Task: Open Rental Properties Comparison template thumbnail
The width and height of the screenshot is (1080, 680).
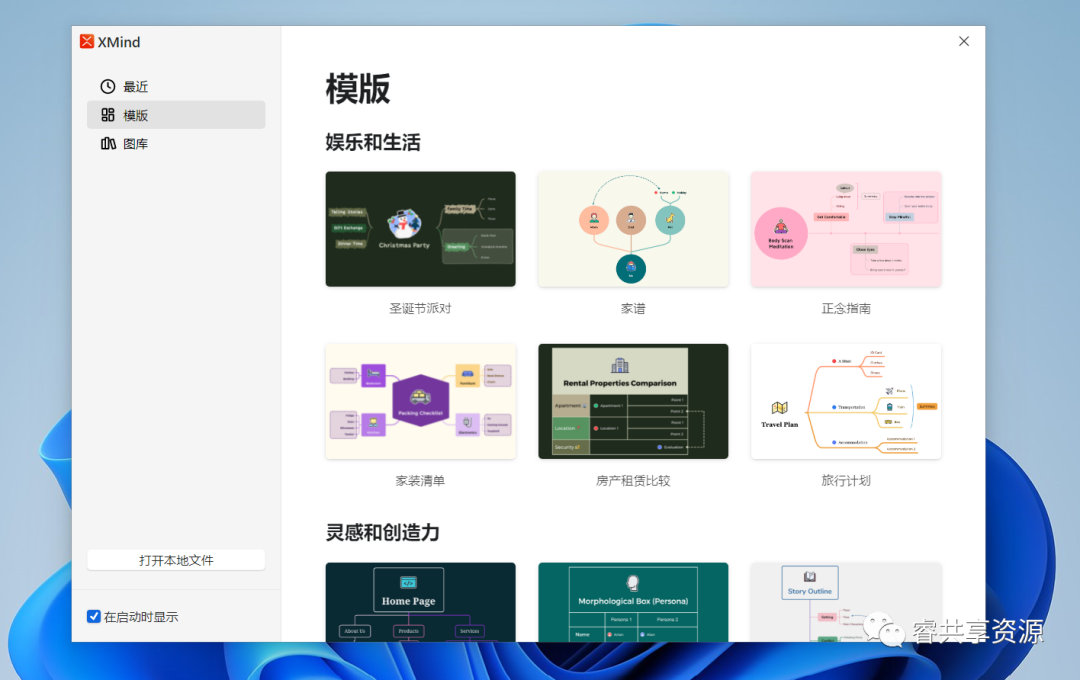Action: (633, 401)
